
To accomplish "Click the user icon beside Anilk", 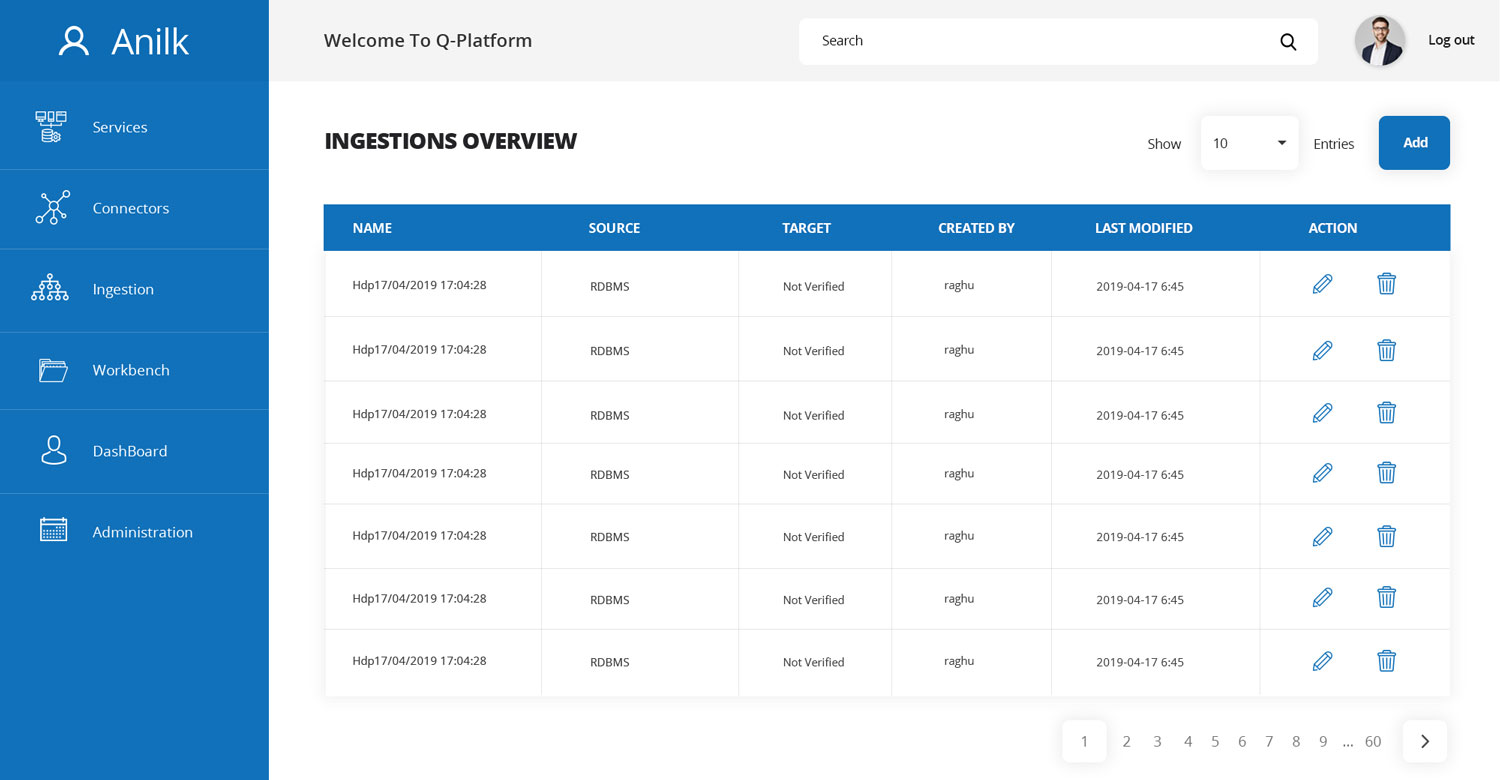I will 74,41.
